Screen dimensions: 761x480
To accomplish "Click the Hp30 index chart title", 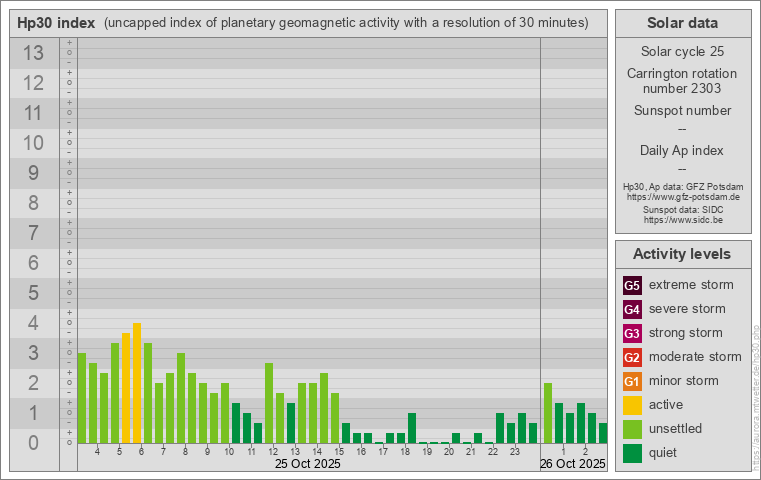I will coord(56,22).
